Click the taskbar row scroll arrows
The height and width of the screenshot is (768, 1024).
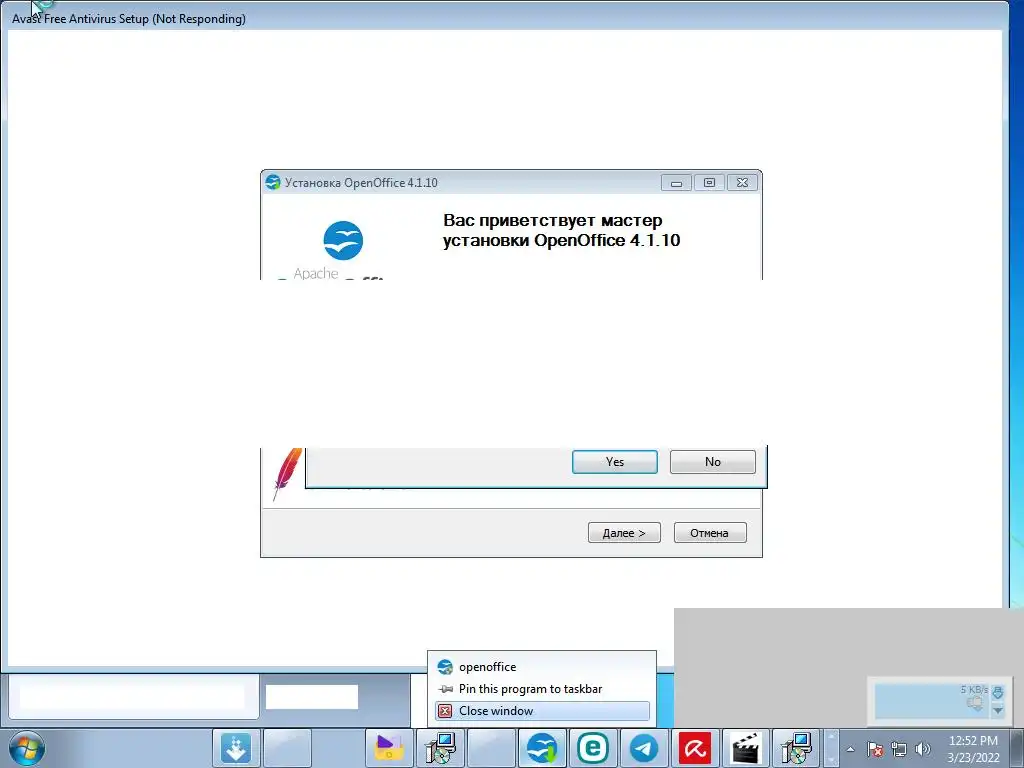click(831, 748)
